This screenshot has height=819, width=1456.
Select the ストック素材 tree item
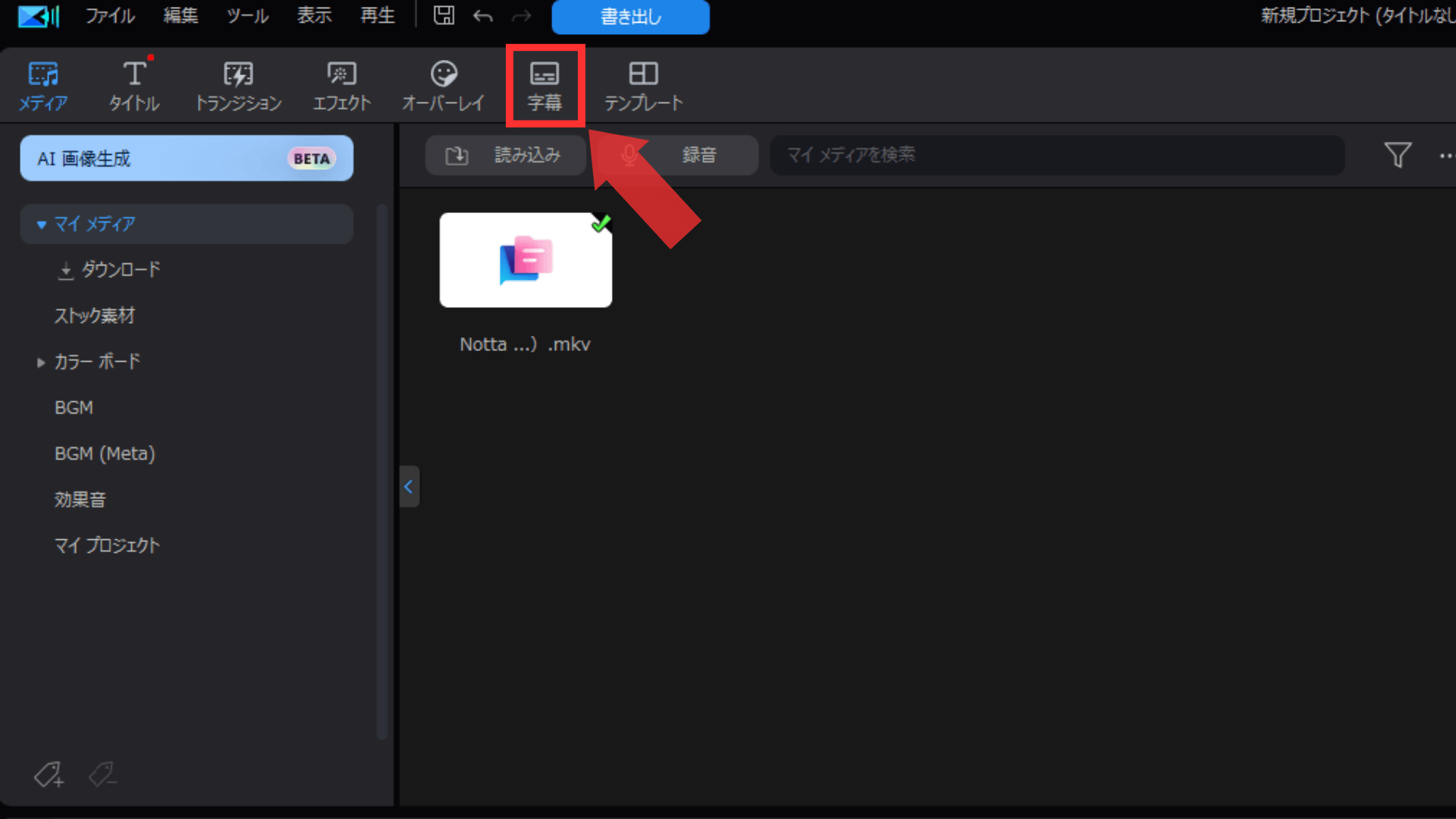(95, 315)
